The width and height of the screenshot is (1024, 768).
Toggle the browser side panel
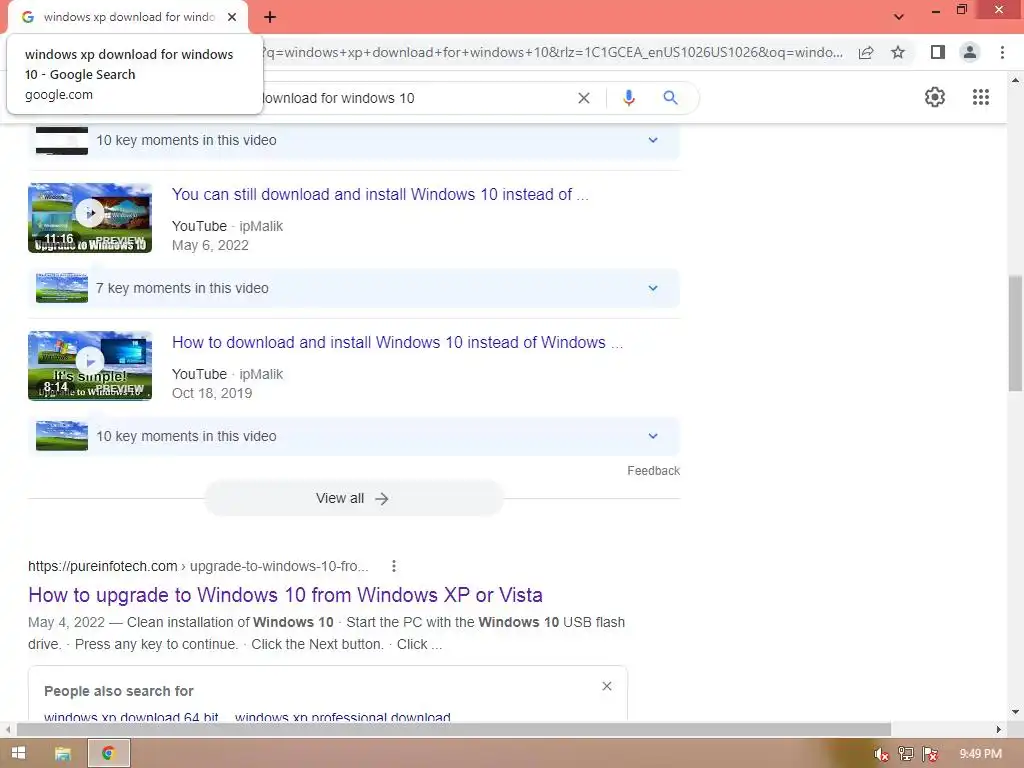pyautogui.click(x=938, y=52)
